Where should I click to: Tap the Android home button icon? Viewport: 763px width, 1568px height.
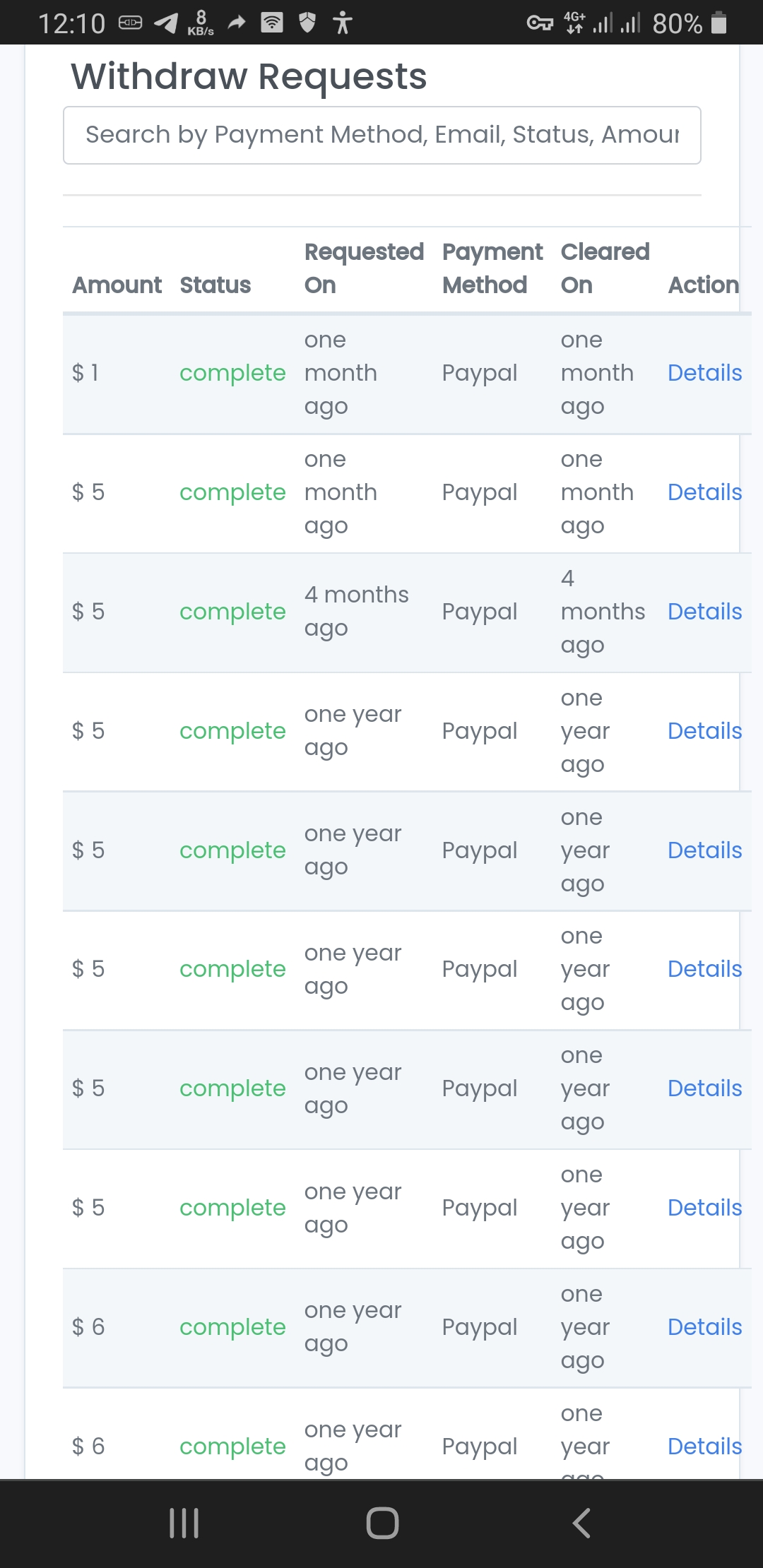point(382,1523)
